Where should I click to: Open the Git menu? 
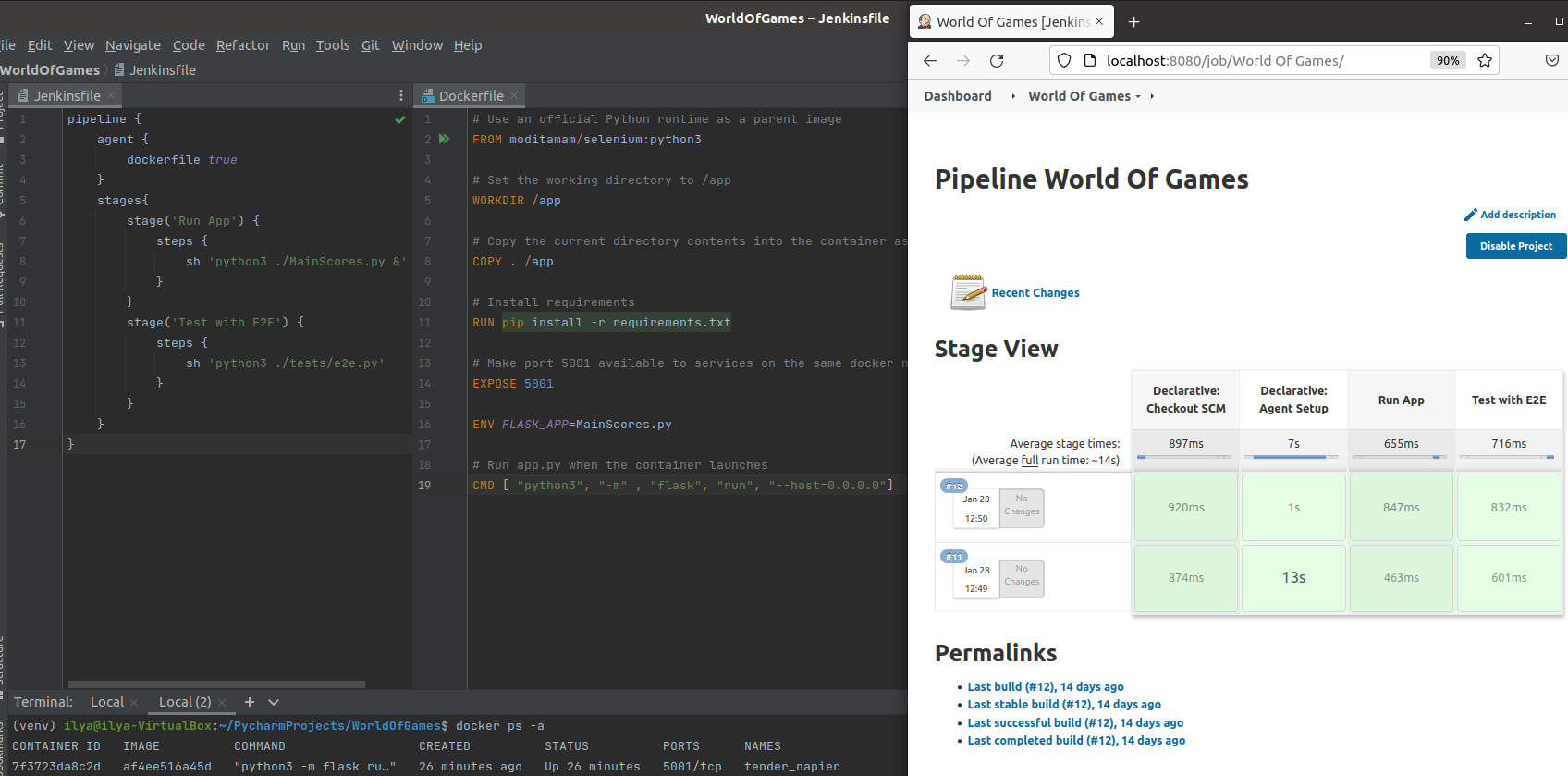coord(371,45)
